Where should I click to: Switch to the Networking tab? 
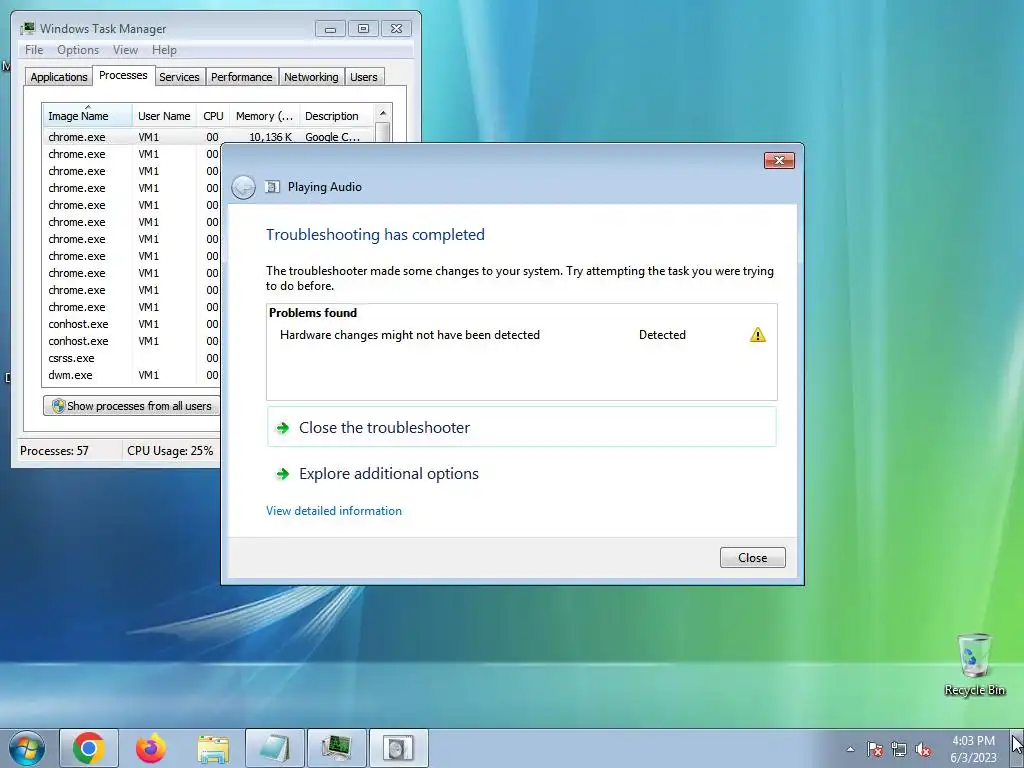click(x=311, y=77)
